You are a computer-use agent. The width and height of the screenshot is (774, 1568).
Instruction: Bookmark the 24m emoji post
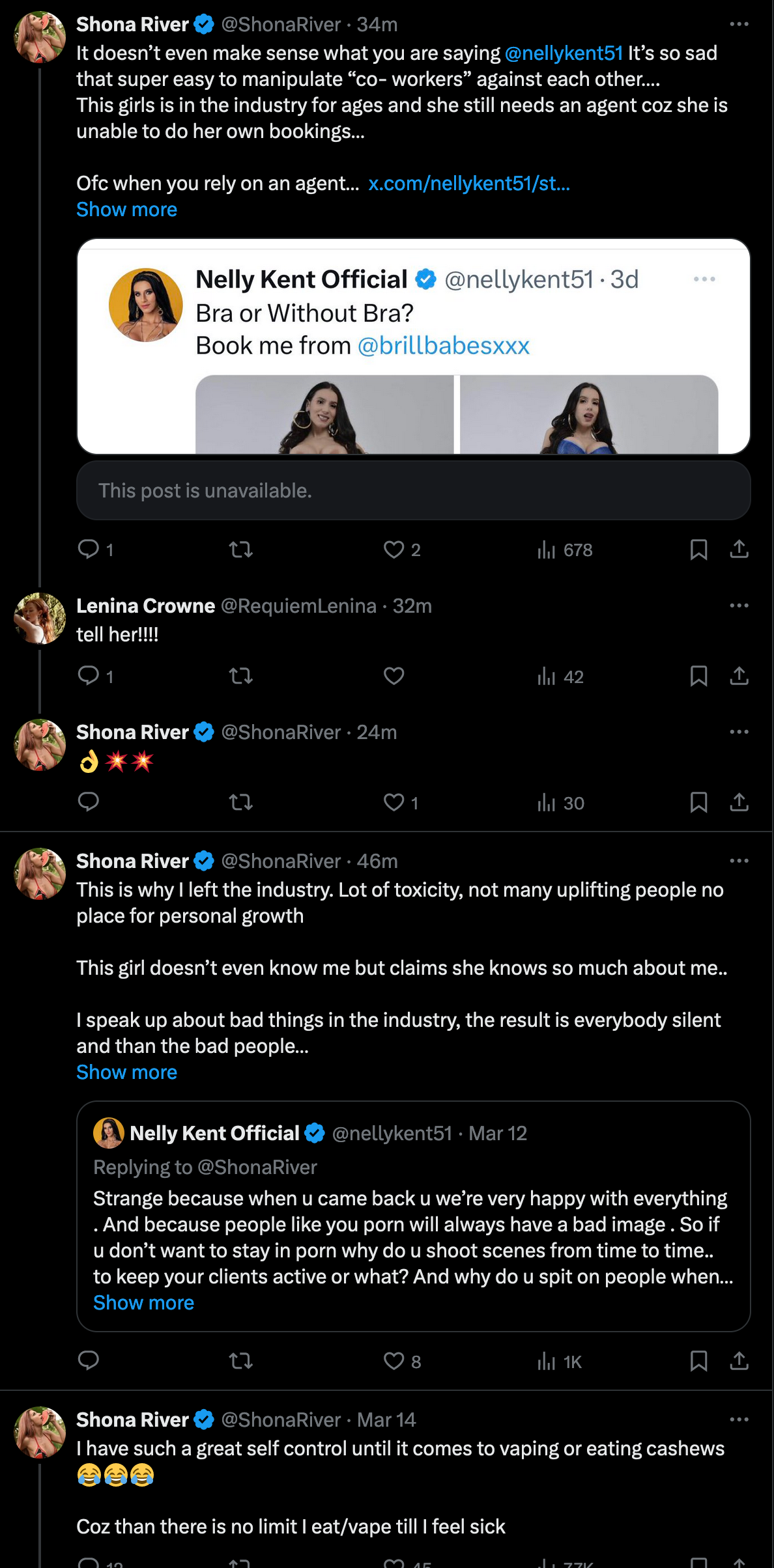tap(698, 802)
